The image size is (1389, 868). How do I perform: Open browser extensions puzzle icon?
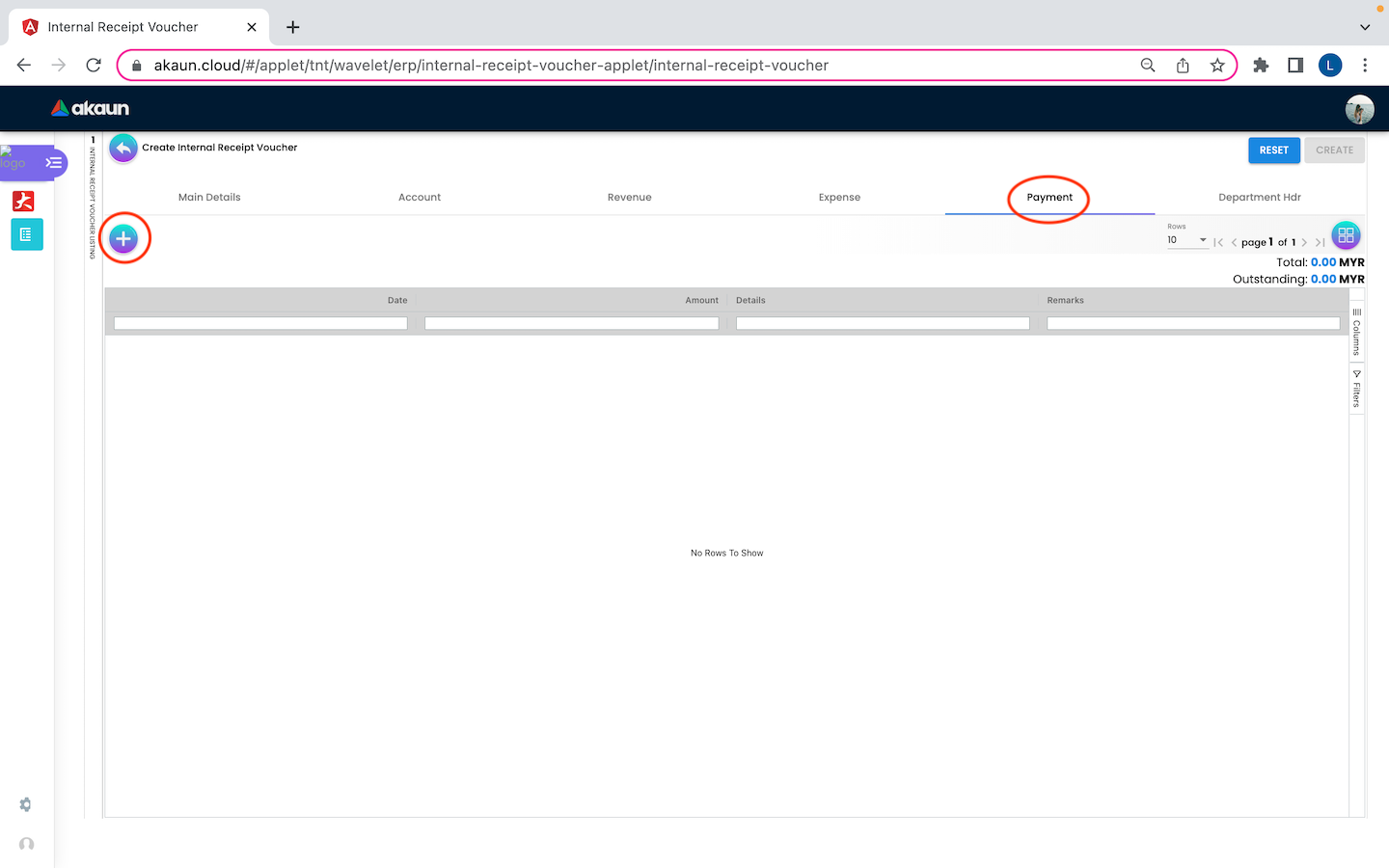pyautogui.click(x=1261, y=65)
